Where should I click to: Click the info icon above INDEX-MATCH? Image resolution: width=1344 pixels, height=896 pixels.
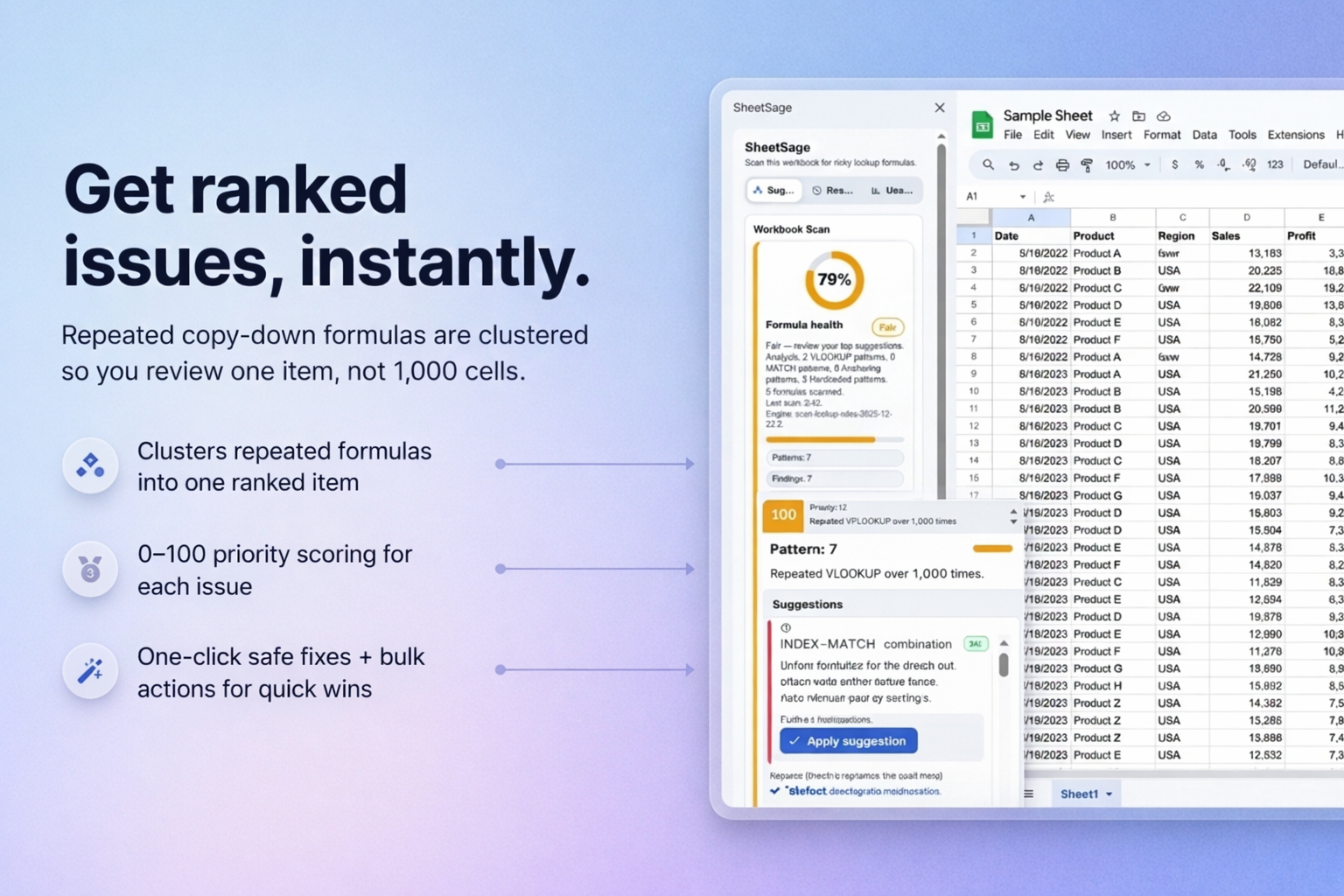[786, 627]
